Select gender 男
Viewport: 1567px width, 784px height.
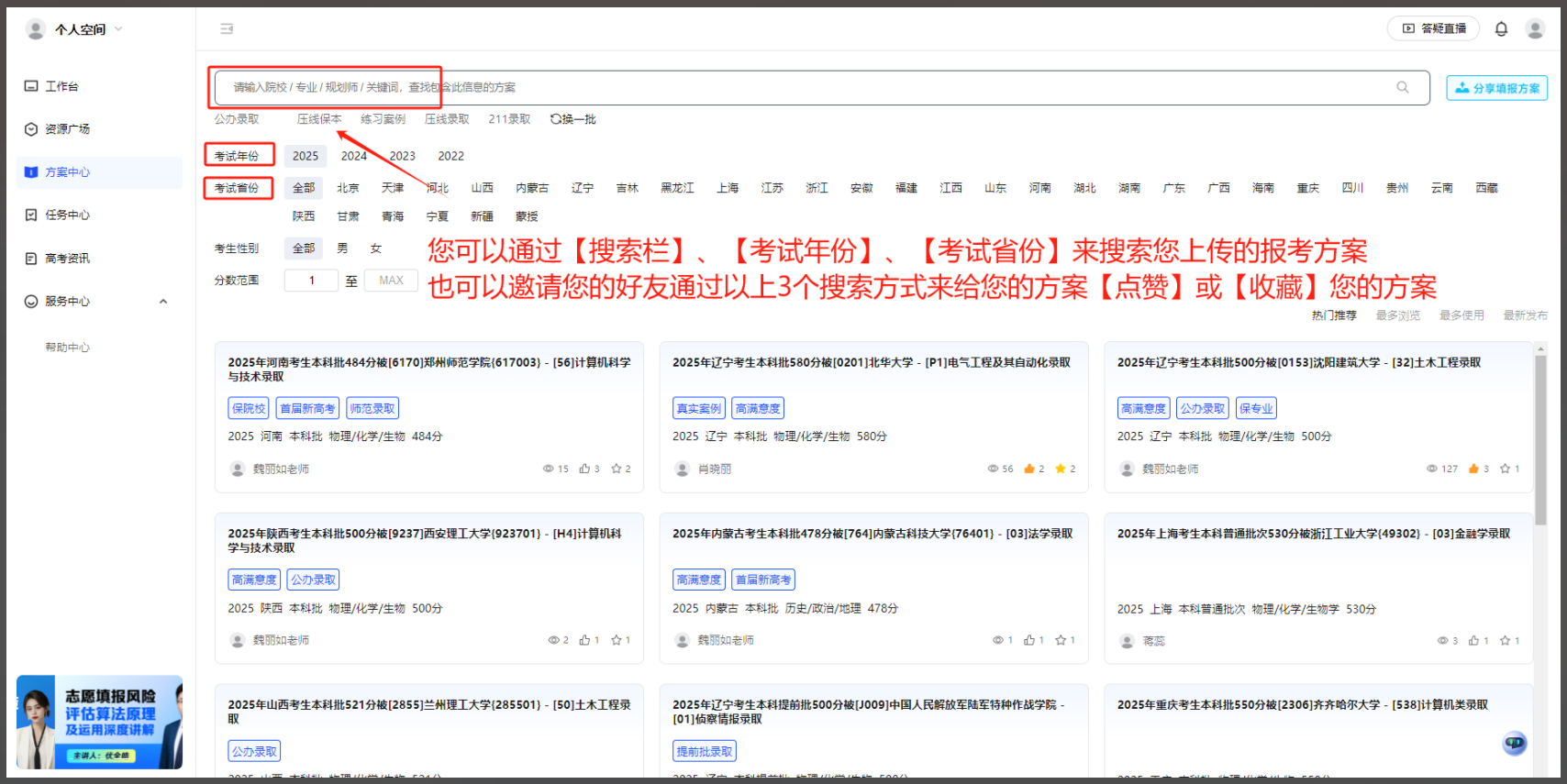[x=342, y=248]
